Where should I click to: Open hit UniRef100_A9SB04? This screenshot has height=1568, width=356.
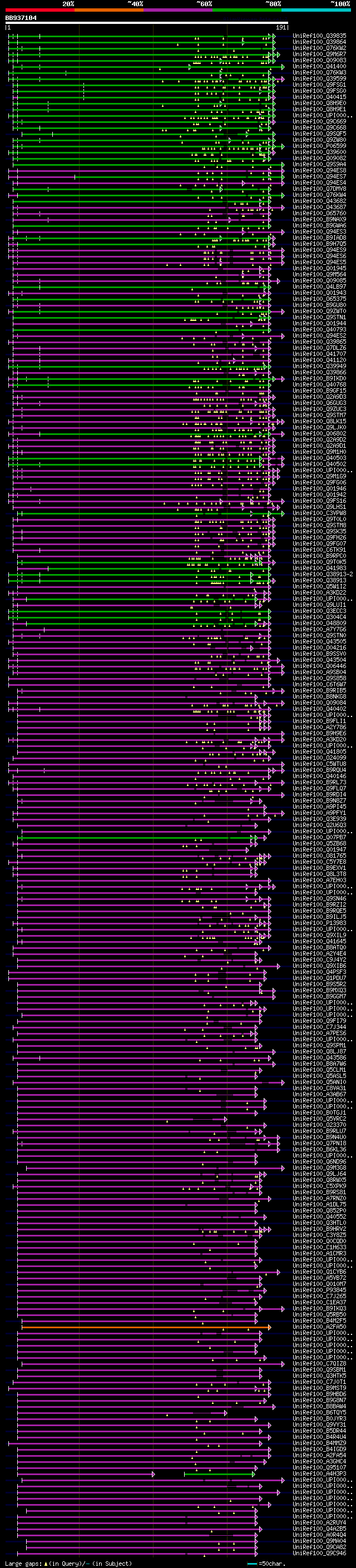319,672
